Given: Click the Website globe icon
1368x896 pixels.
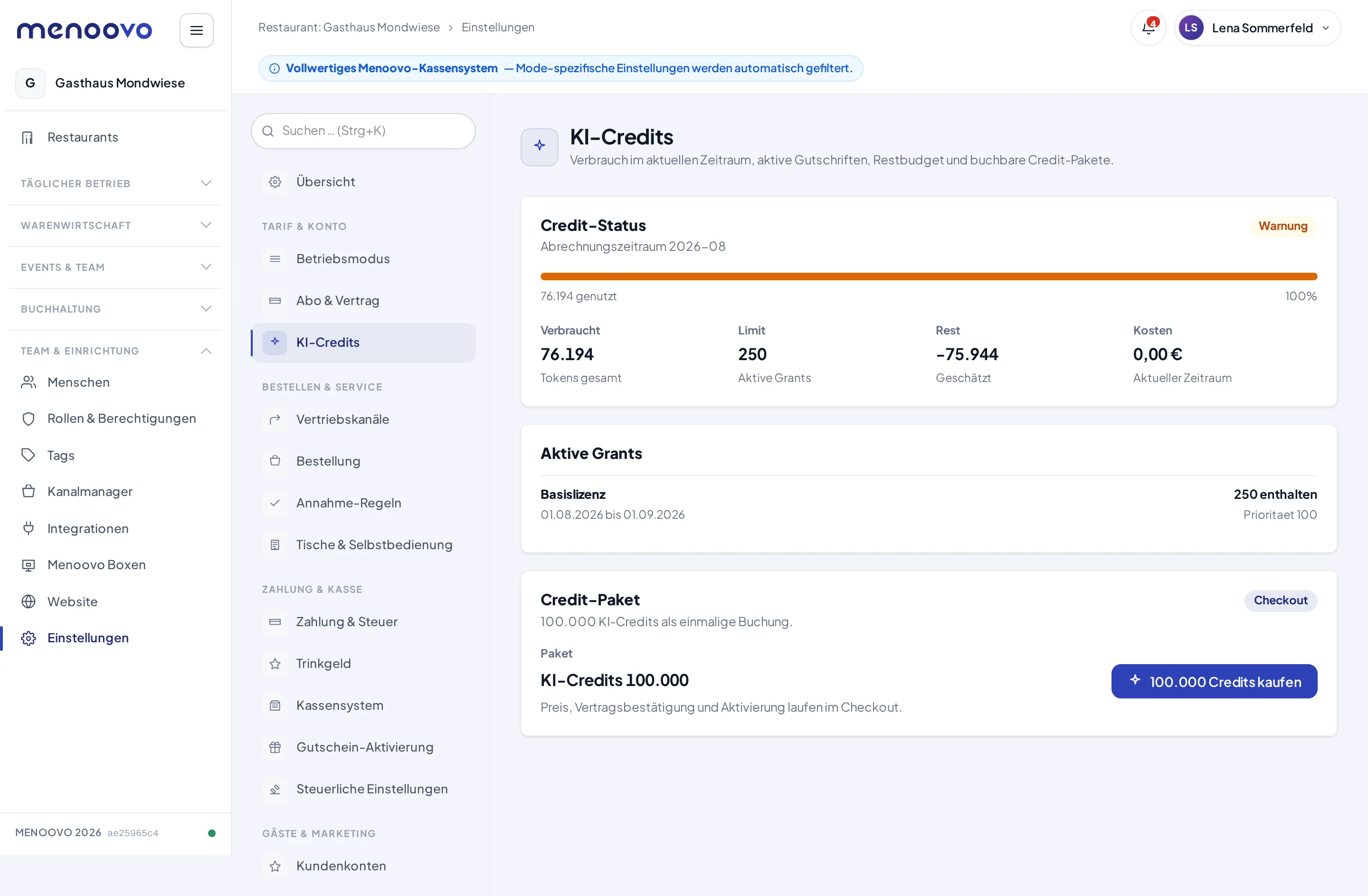Looking at the screenshot, I should [x=28, y=602].
